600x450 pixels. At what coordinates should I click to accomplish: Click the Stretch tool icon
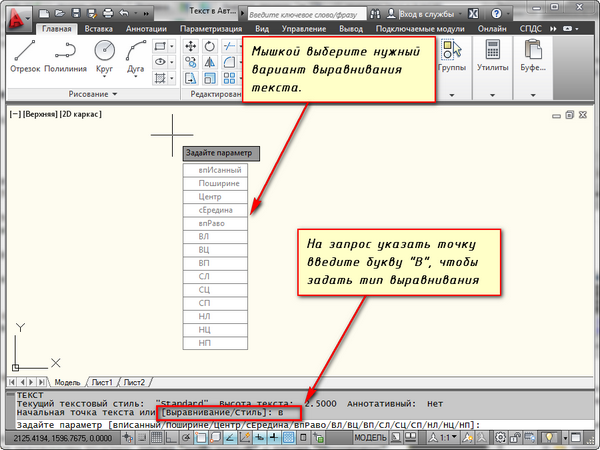point(191,78)
